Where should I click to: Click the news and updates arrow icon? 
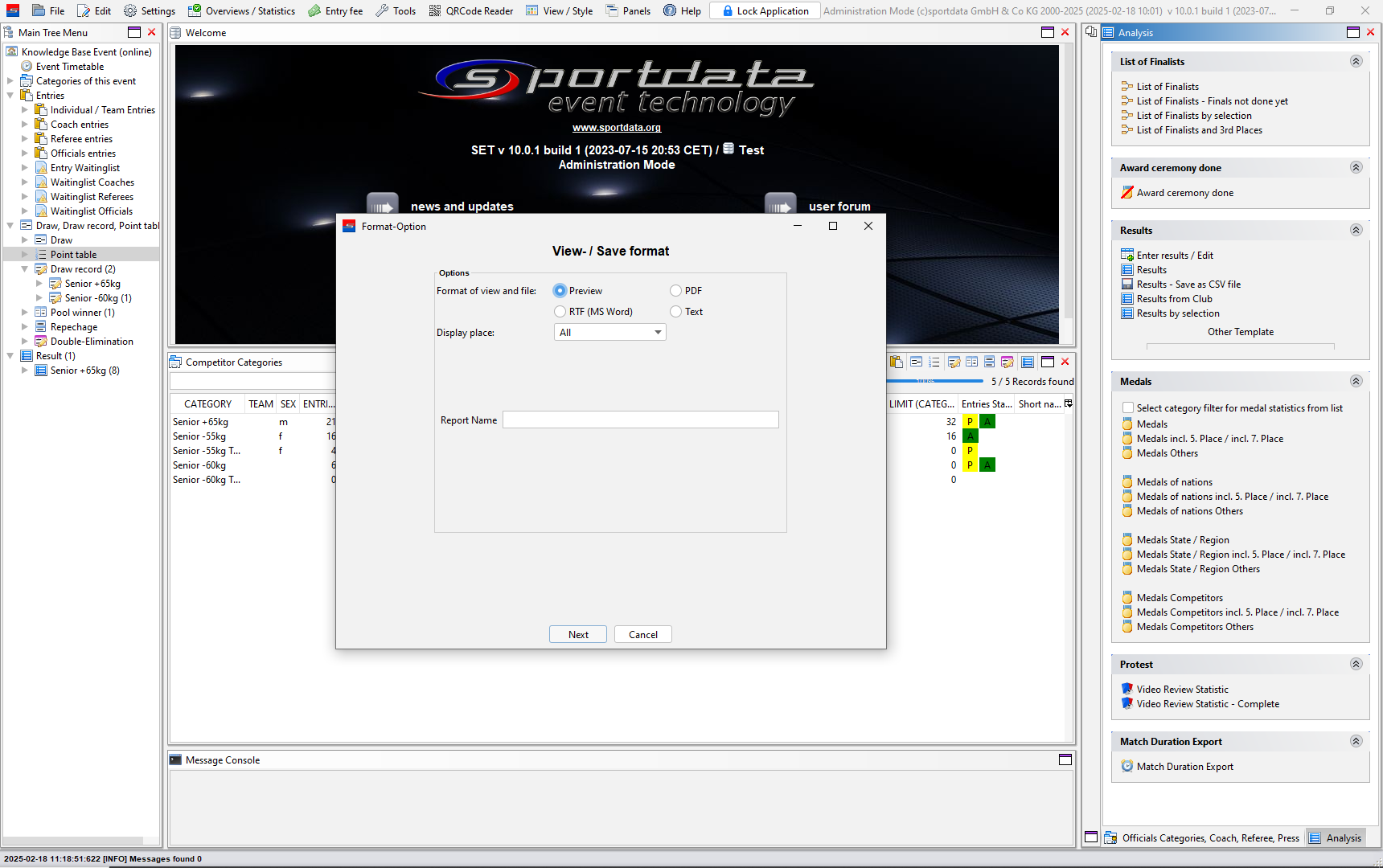pos(383,204)
